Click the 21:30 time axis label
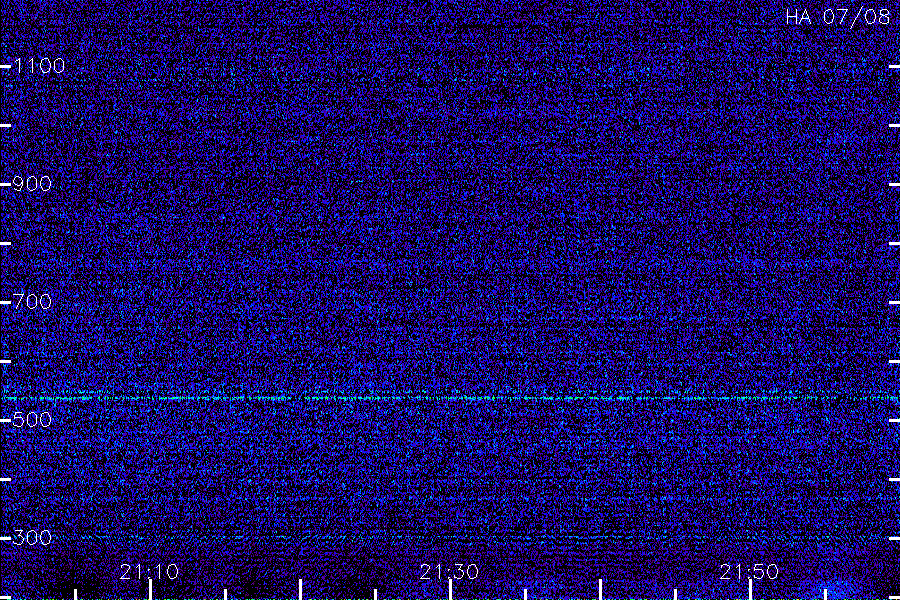 point(449,572)
